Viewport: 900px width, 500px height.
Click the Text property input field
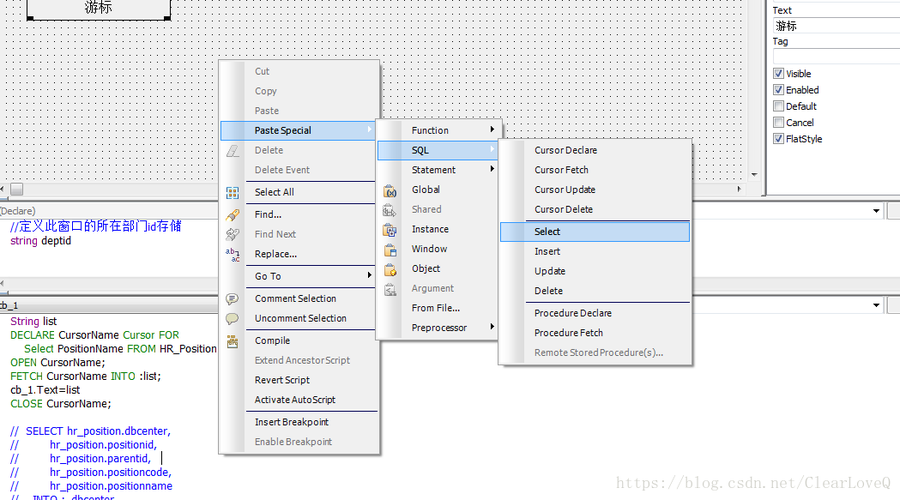pyautogui.click(x=836, y=26)
